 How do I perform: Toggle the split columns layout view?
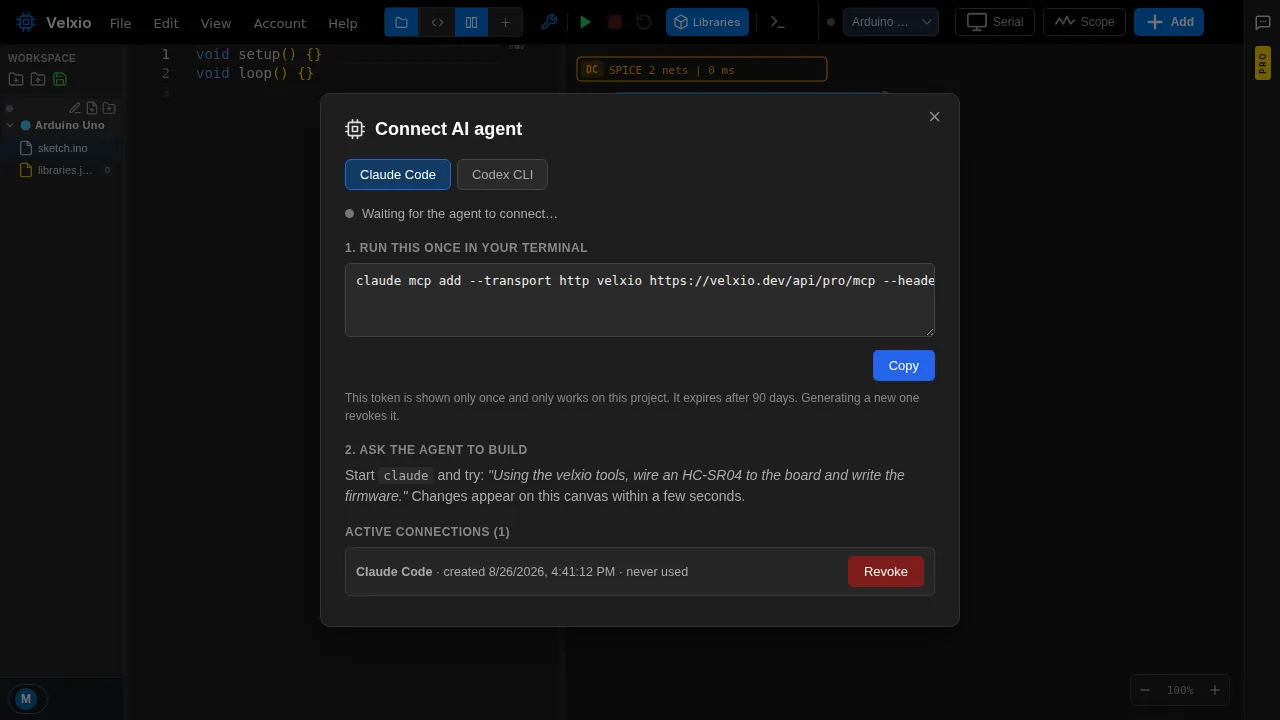(471, 22)
